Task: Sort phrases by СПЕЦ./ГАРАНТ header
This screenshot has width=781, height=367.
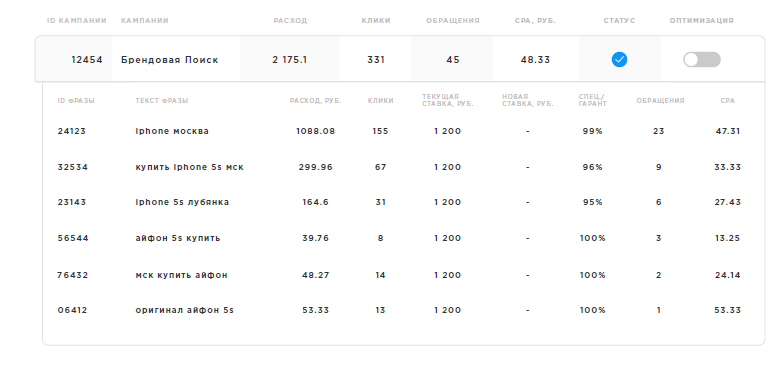Action: click(593, 100)
